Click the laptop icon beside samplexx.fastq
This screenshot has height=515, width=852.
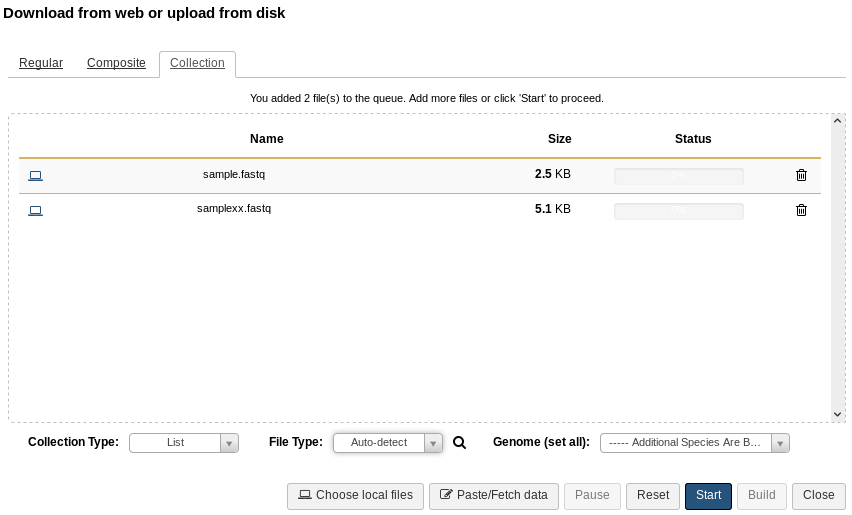coord(35,211)
